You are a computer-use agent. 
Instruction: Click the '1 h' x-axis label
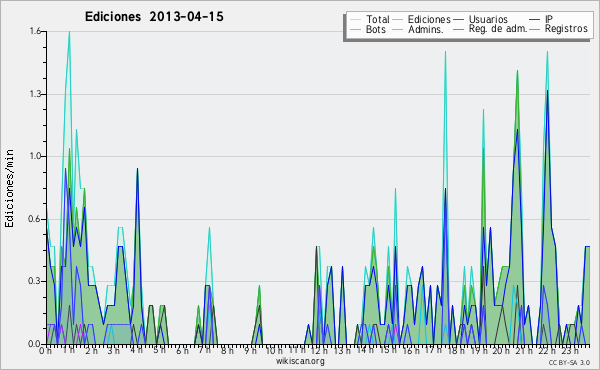tap(69, 350)
